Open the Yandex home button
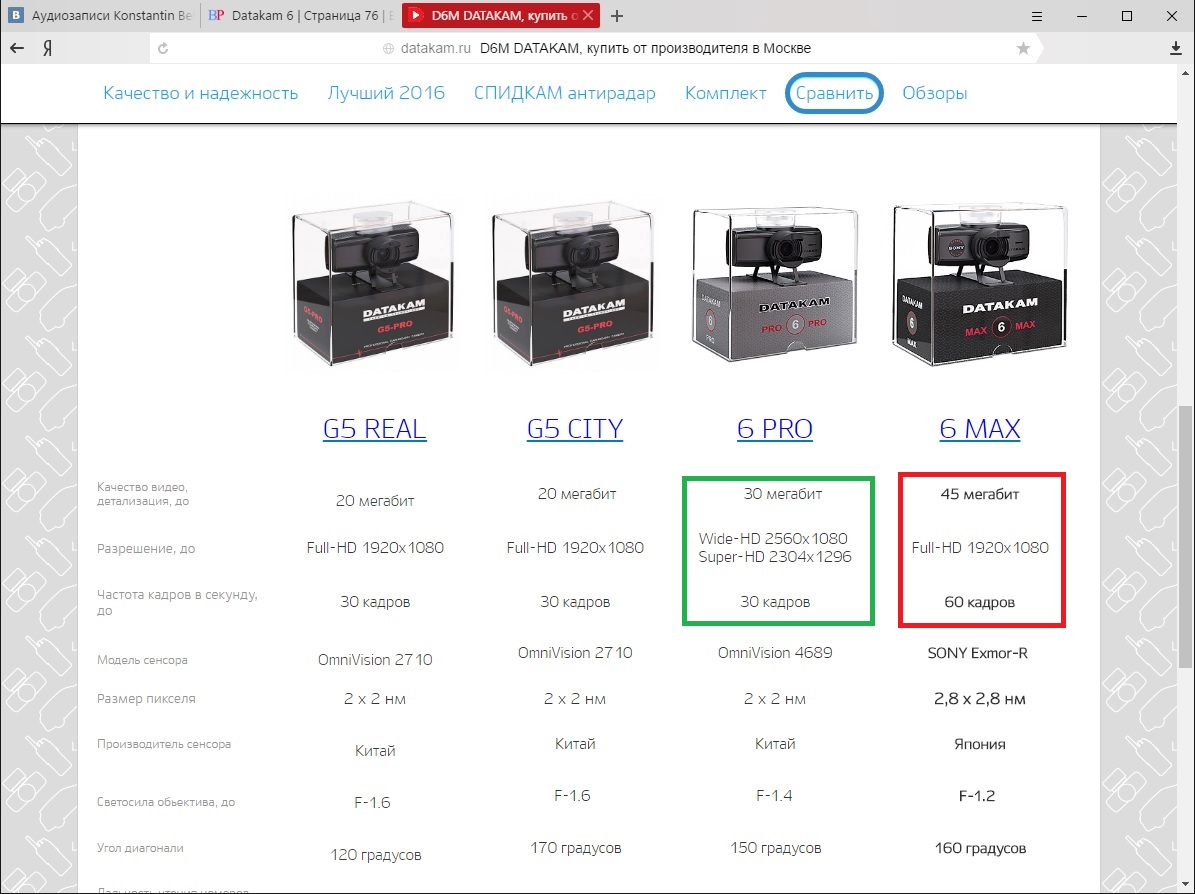Image resolution: width=1195 pixels, height=894 pixels. click(47, 49)
